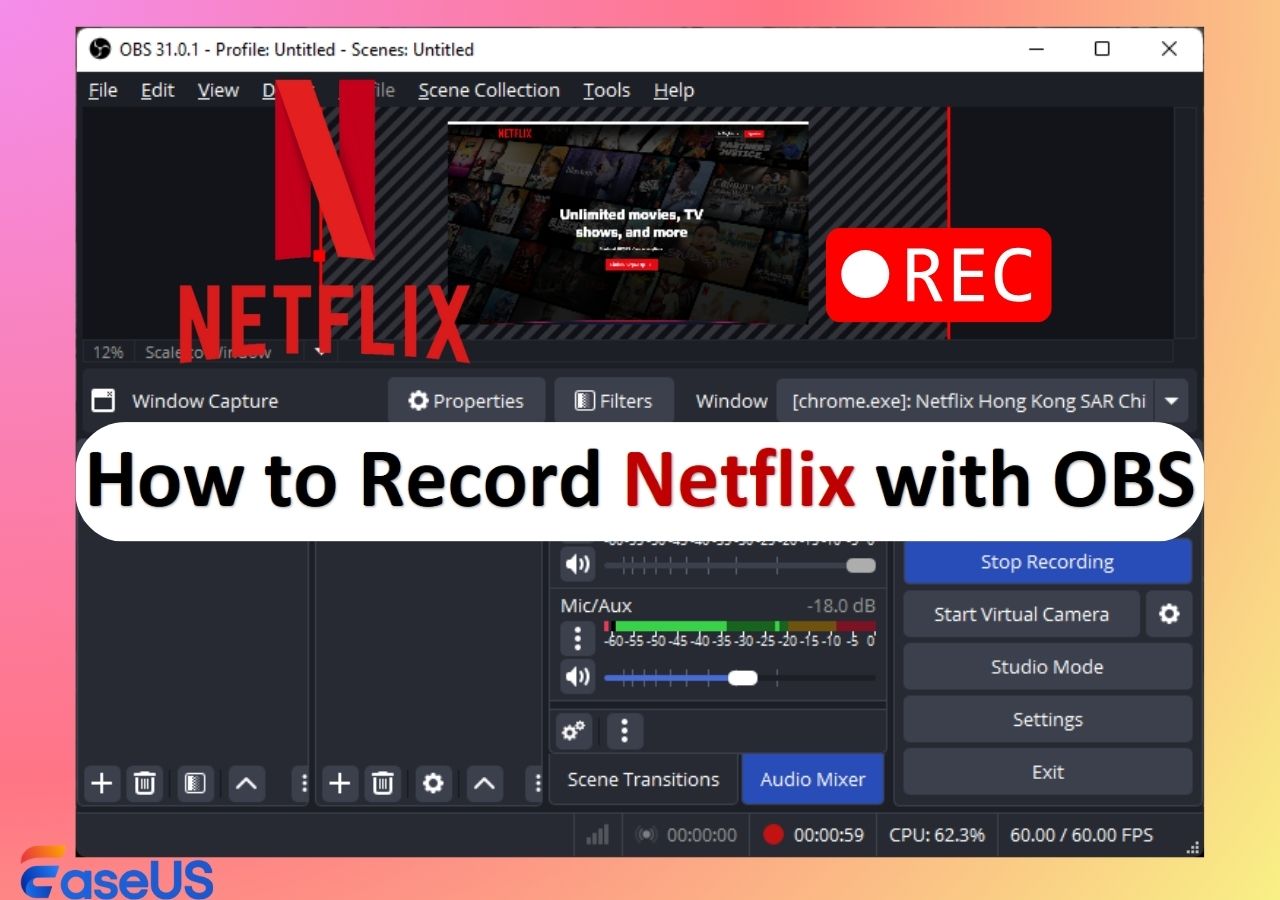Open audio mixer three-dot menu beside gears
This screenshot has height=900, width=1280.
point(624,731)
